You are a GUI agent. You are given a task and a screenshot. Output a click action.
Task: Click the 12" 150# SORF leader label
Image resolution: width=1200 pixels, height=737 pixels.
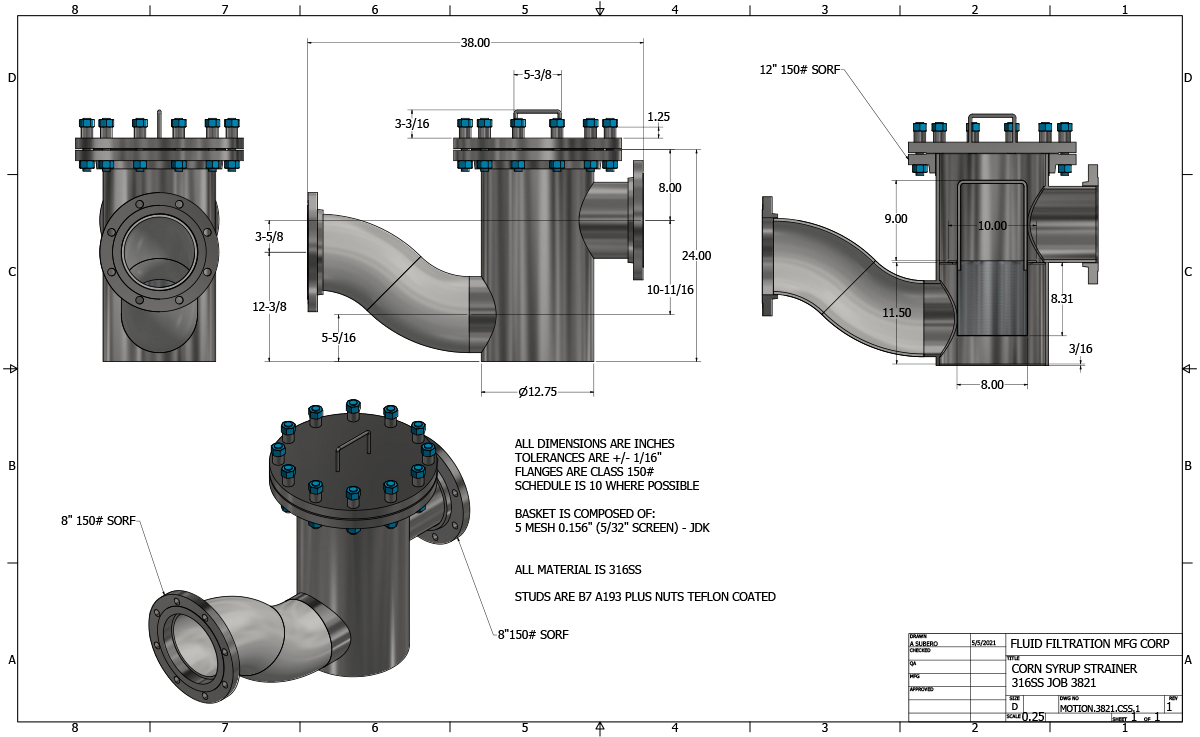tap(799, 70)
